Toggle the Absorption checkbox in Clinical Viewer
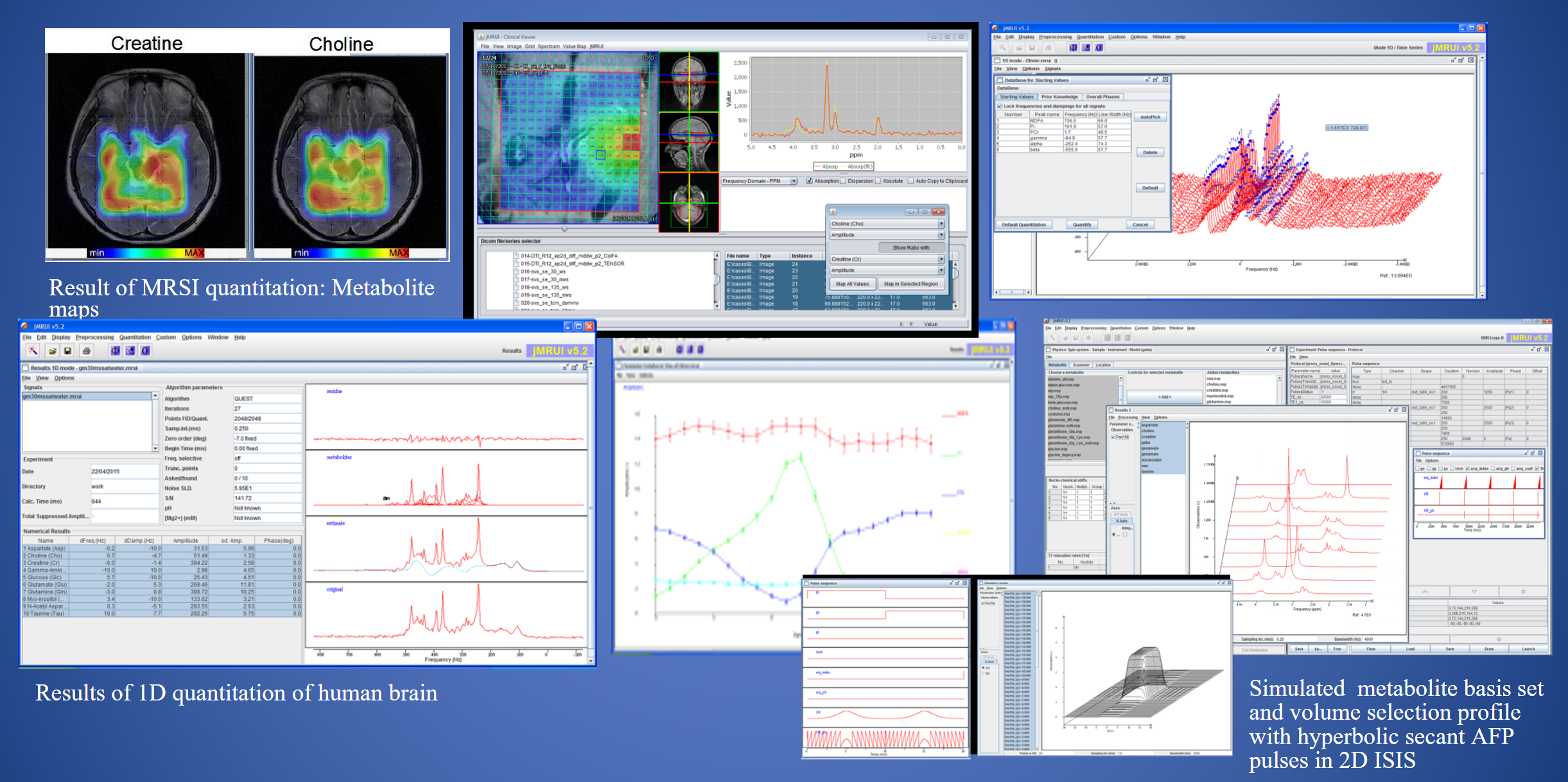Screen dimensions: 1568x782 [x=810, y=181]
